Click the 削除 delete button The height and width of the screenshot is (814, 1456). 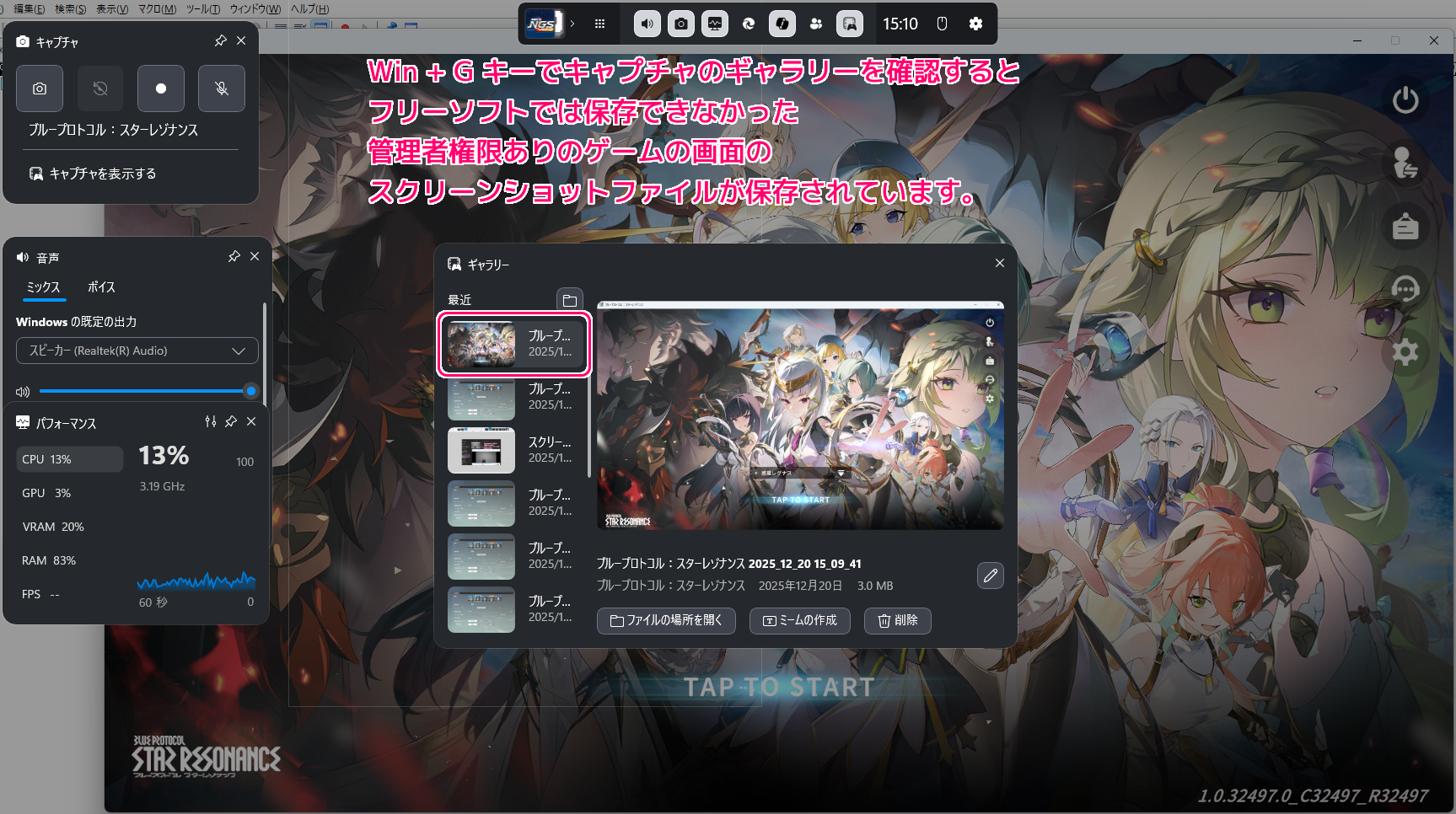[x=897, y=620]
